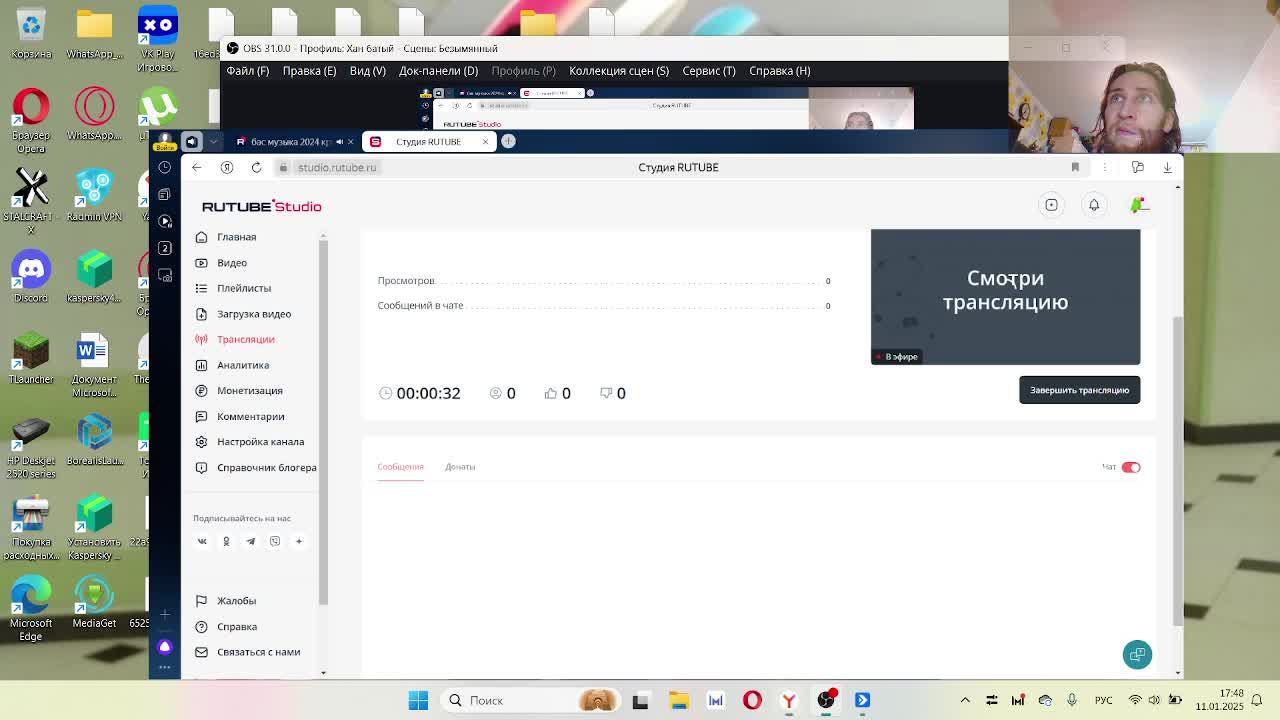The width and height of the screenshot is (1280, 720).
Task: Open Главная in the RUTUBE Studio sidebar
Action: [236, 237]
